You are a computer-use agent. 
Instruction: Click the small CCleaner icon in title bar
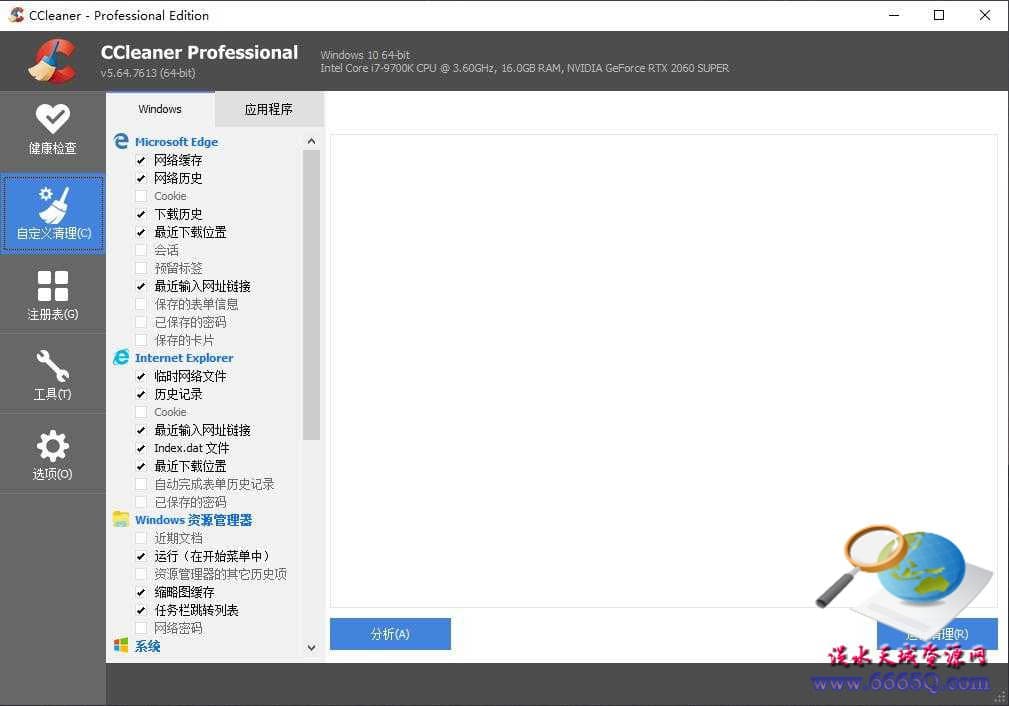(16, 15)
